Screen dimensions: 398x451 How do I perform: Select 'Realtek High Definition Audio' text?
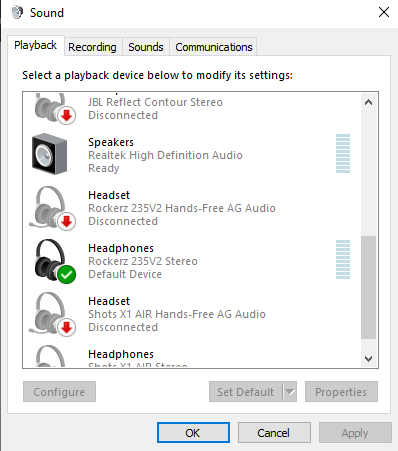[x=165, y=155]
